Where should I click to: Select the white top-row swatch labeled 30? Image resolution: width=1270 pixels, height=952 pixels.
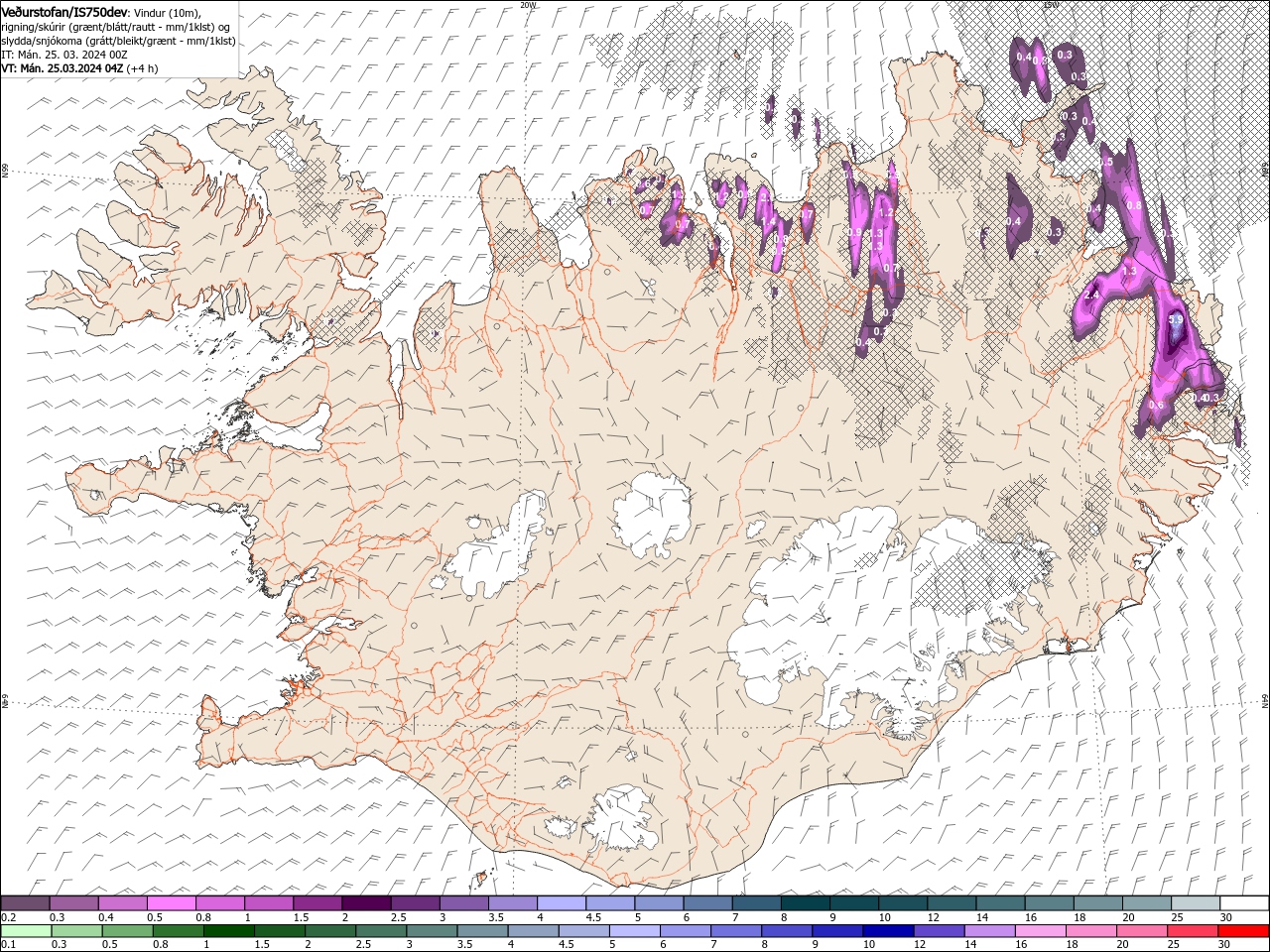coord(1244,902)
